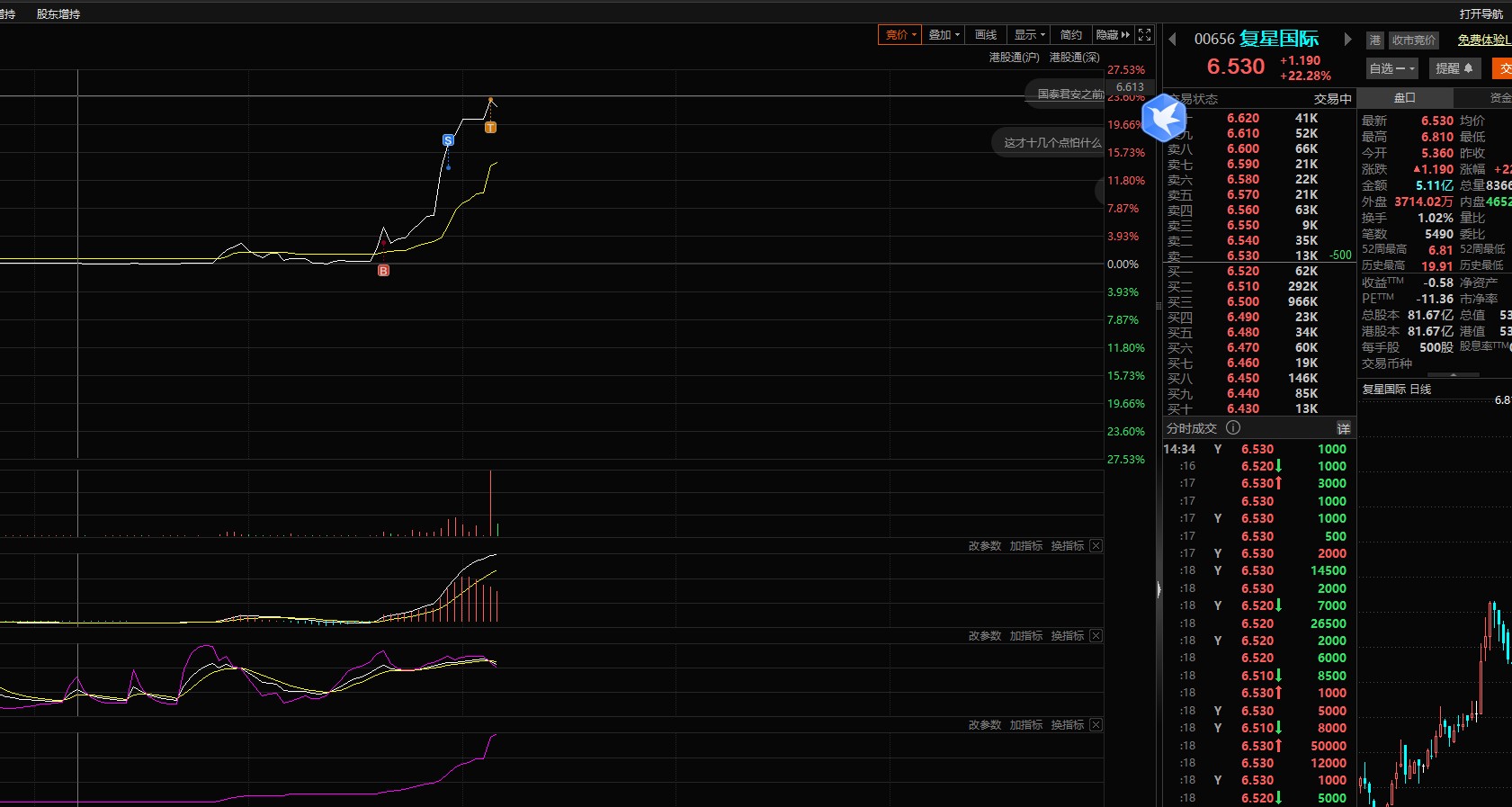Go to next stock with right arrow
Viewport: 1512px width, 807px height.
point(1347,40)
